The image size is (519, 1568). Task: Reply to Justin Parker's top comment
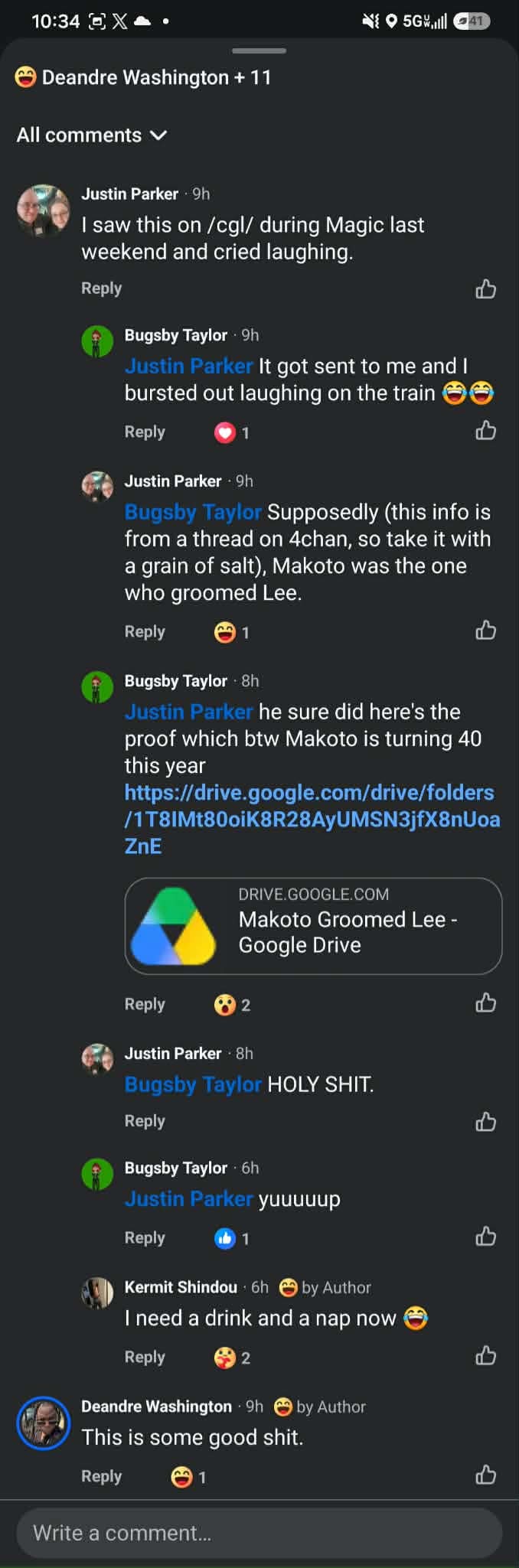(x=102, y=288)
